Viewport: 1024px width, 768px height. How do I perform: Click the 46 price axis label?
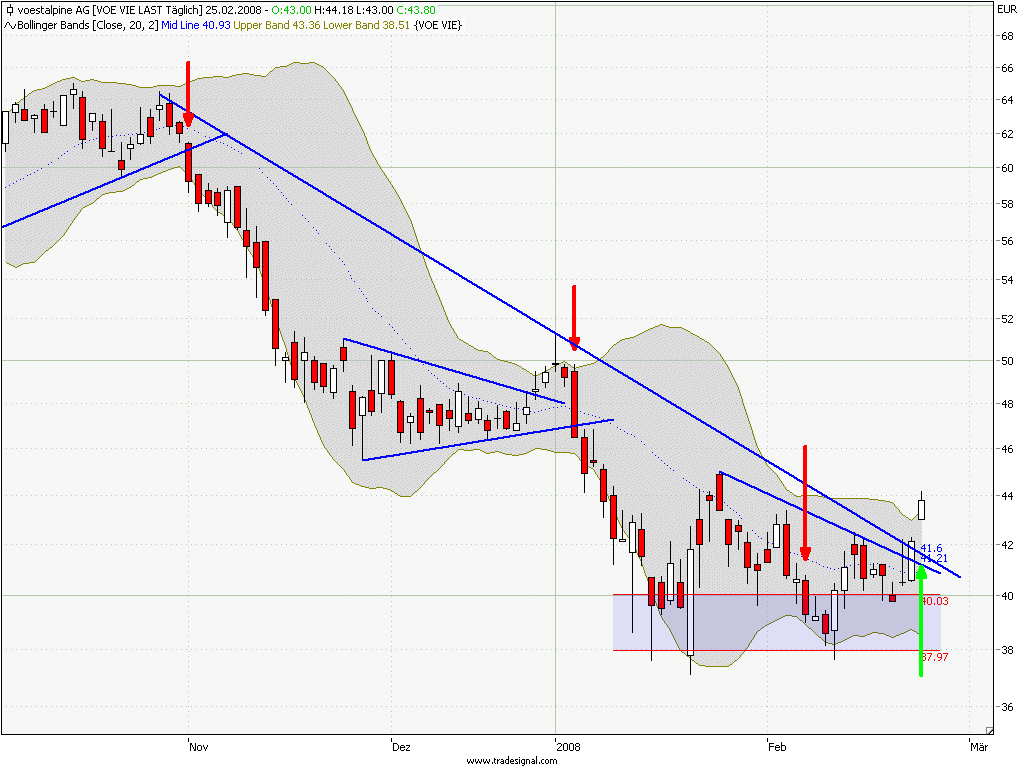pos(1007,449)
